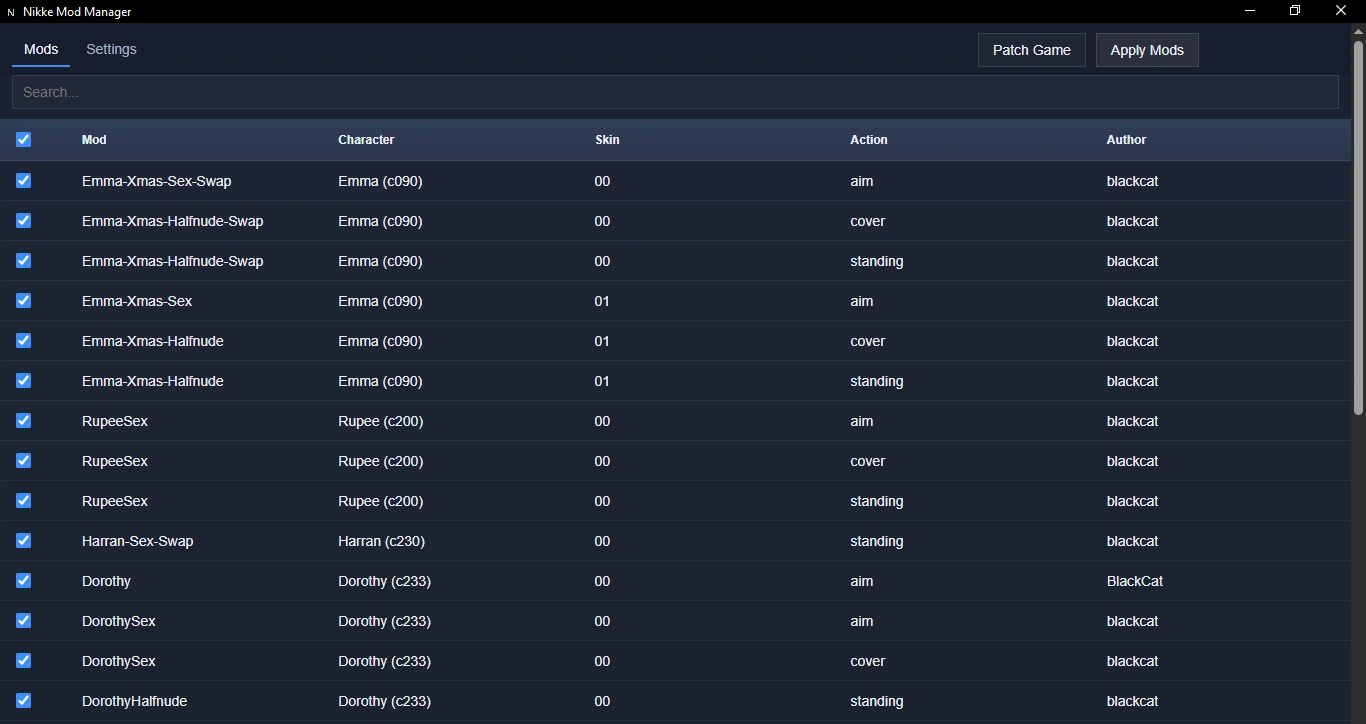Sort by the Character column header
The height and width of the screenshot is (724, 1366).
click(x=366, y=140)
